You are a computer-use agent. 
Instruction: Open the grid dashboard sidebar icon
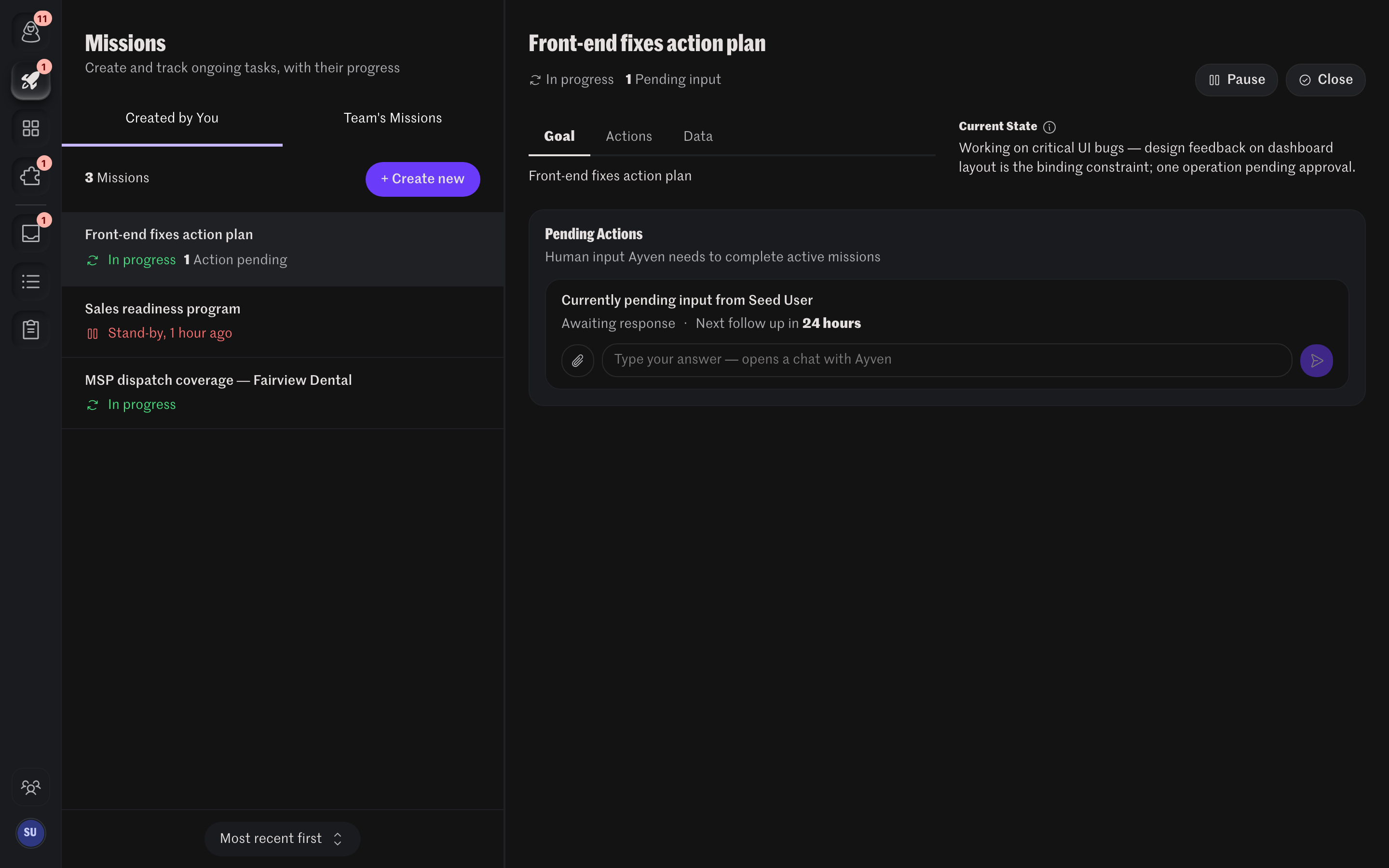coord(30,128)
